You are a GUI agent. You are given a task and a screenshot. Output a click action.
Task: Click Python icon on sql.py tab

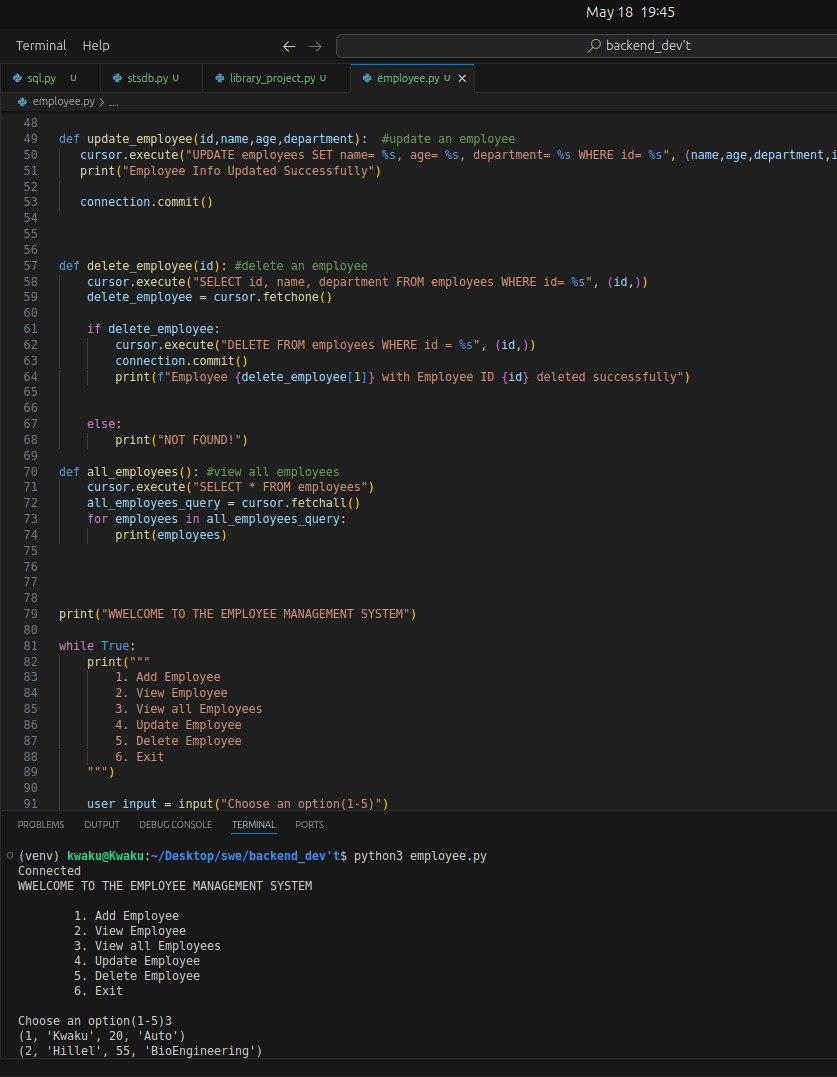17,78
